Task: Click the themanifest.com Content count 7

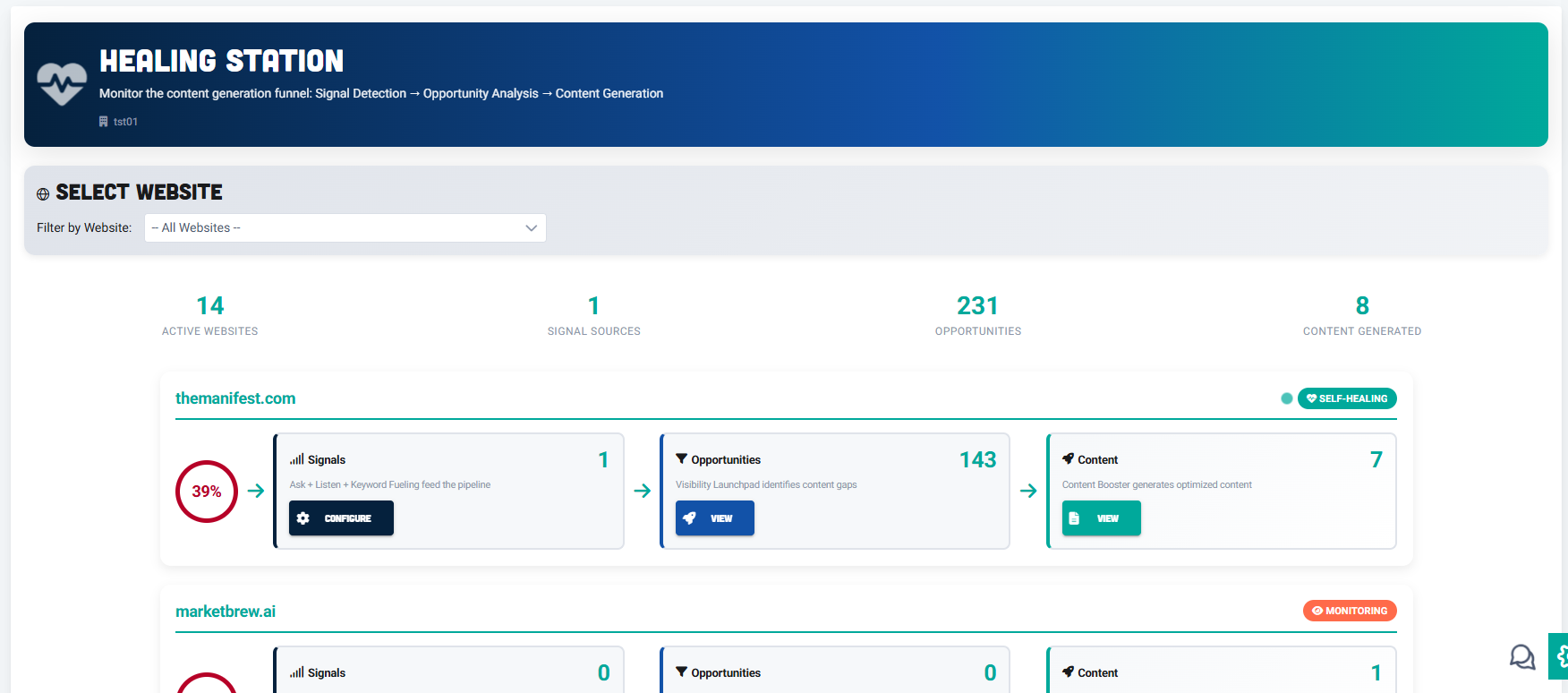Action: tap(1376, 459)
